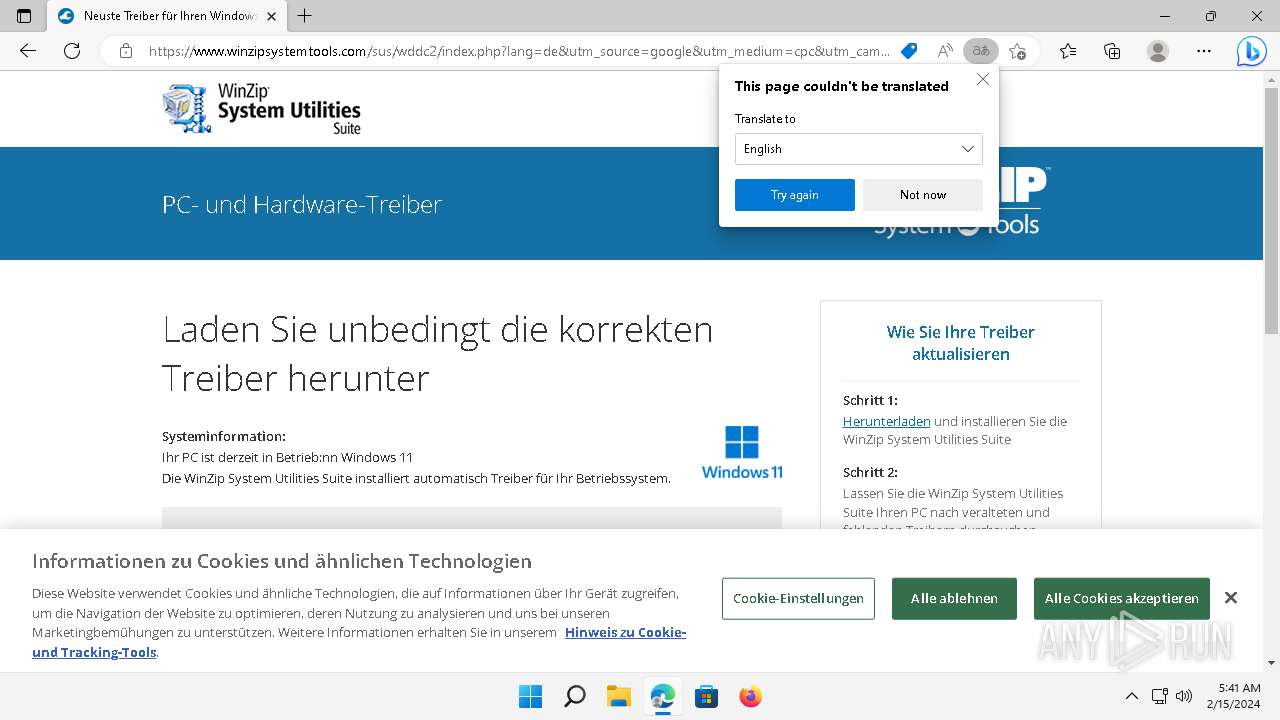1280x720 pixels.
Task: Dismiss the cookie banner with X
Action: pyautogui.click(x=1231, y=598)
